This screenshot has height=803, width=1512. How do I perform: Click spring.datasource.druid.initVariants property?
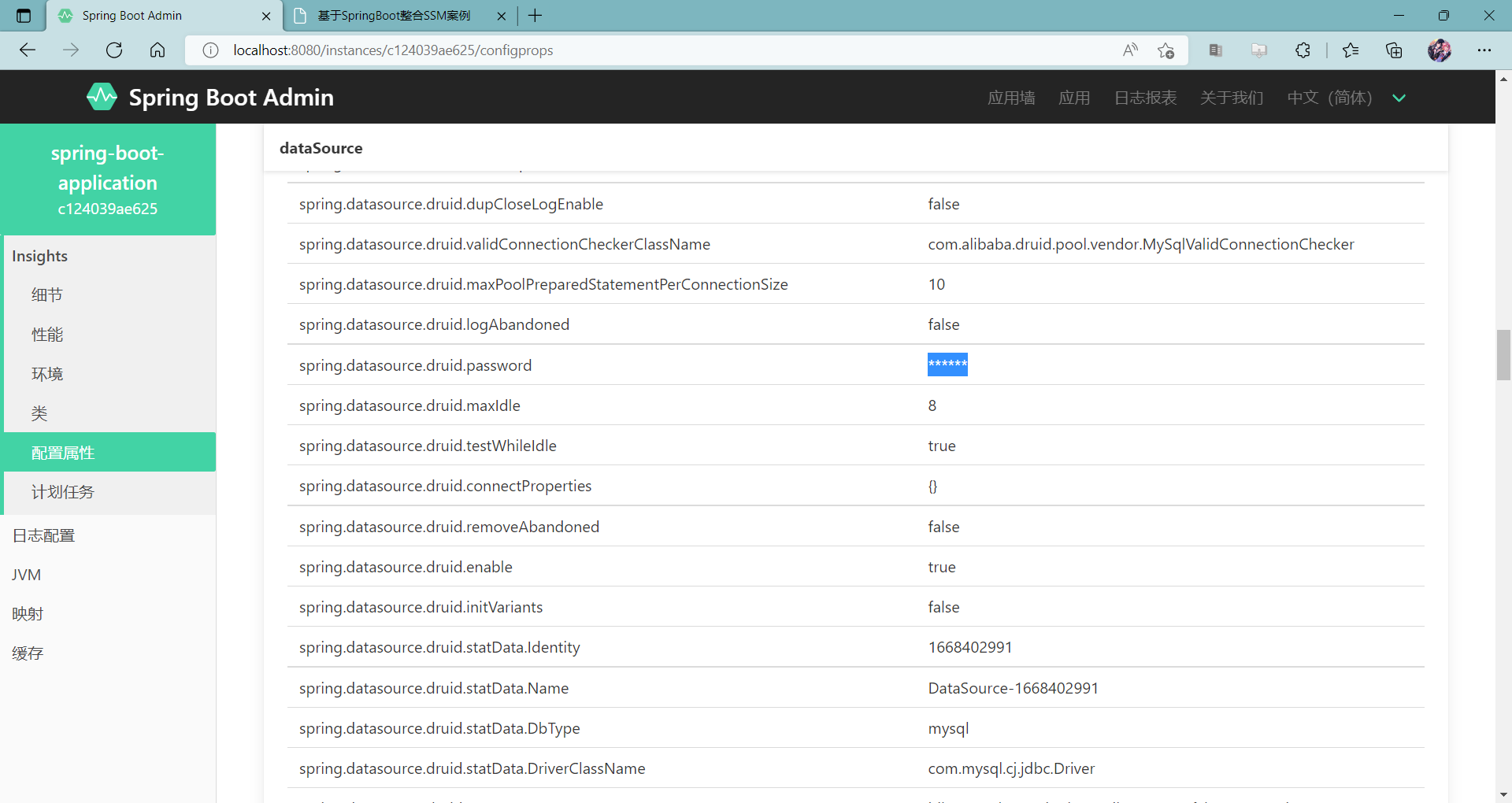tap(421, 607)
